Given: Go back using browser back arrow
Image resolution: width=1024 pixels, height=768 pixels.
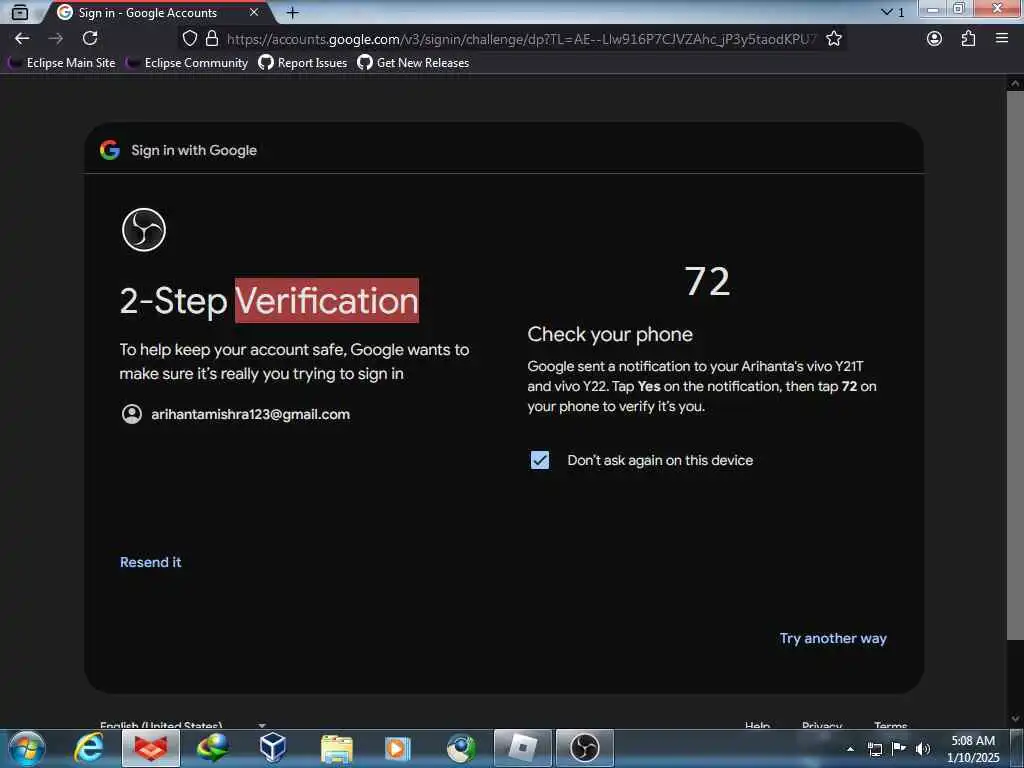Looking at the screenshot, I should pyautogui.click(x=22, y=39).
